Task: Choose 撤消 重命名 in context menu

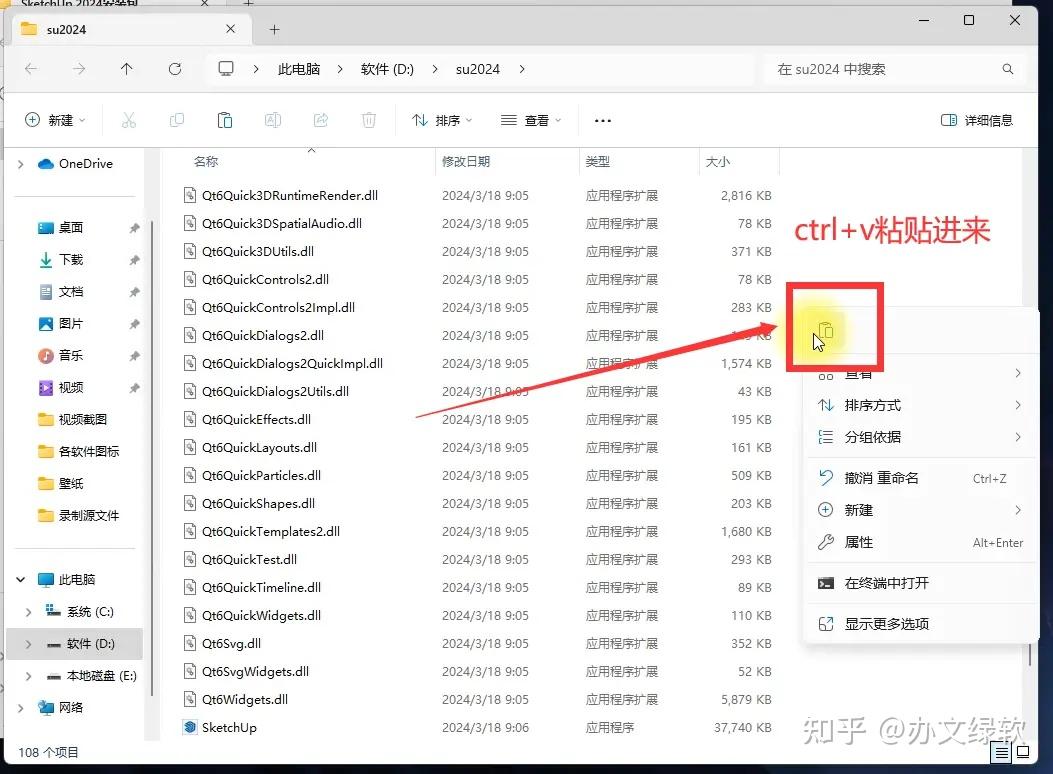Action: click(x=920, y=478)
